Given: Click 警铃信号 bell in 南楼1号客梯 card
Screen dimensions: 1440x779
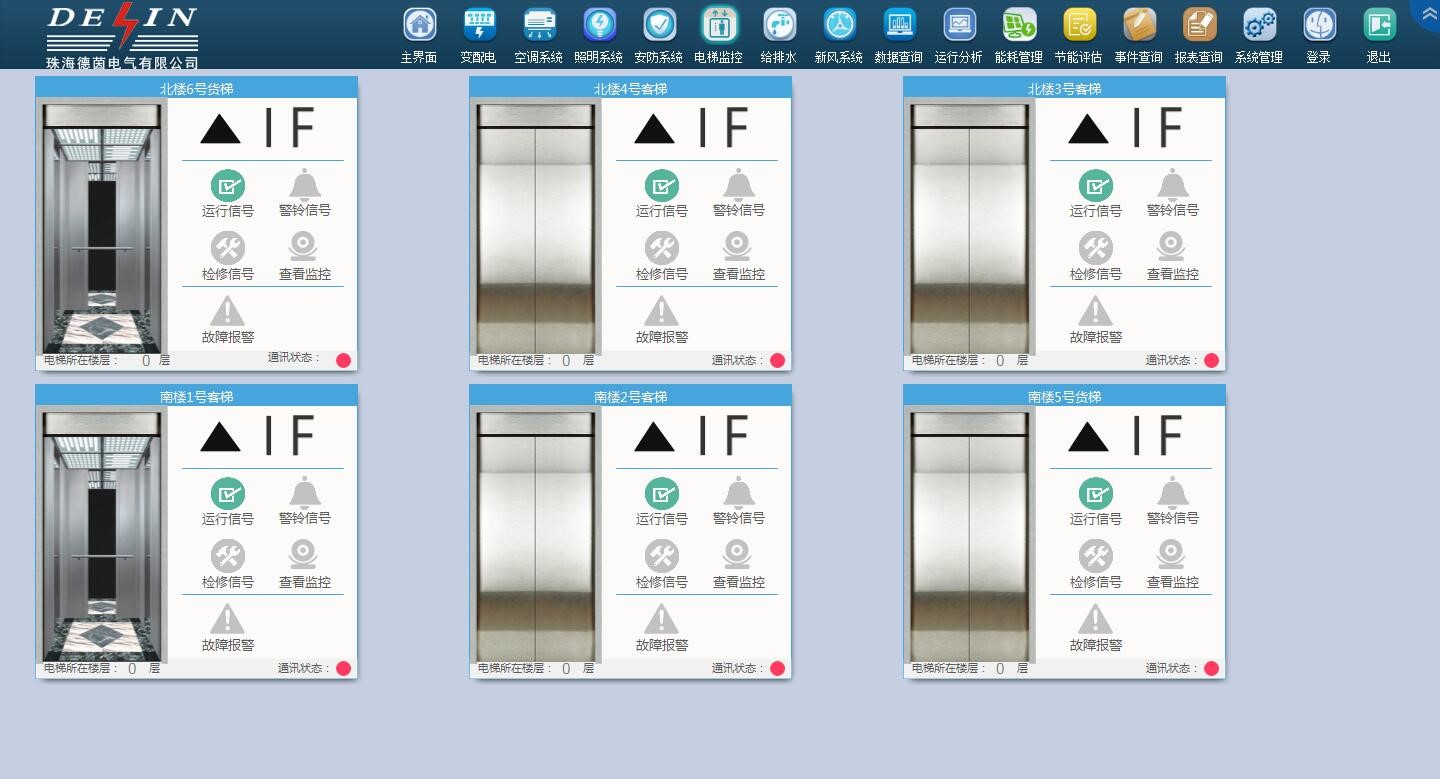Looking at the screenshot, I should (x=305, y=493).
